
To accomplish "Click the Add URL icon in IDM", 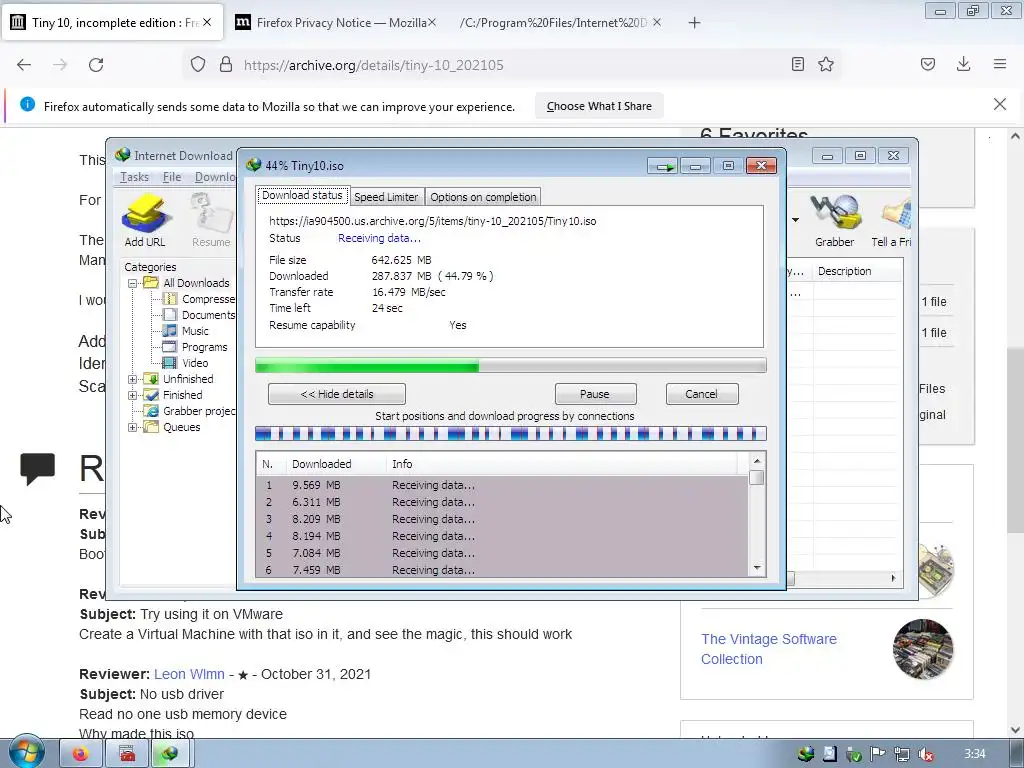I will (x=146, y=220).
